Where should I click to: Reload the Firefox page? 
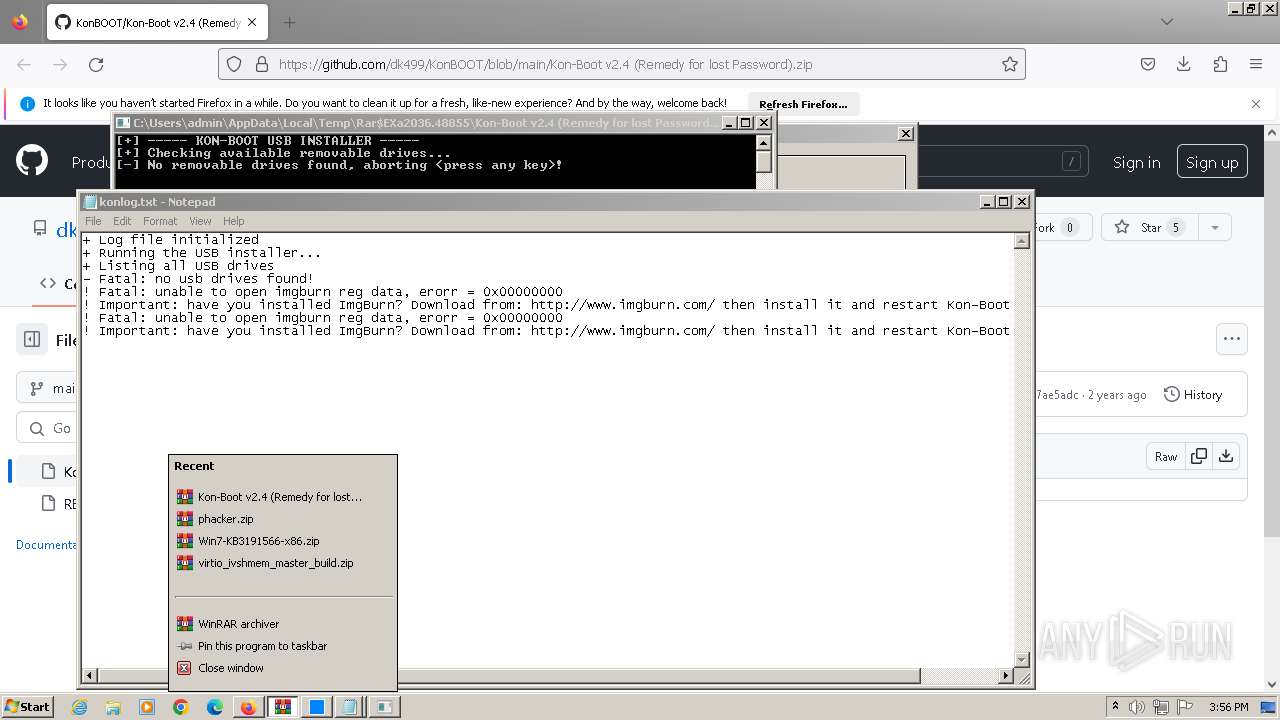[x=96, y=64]
